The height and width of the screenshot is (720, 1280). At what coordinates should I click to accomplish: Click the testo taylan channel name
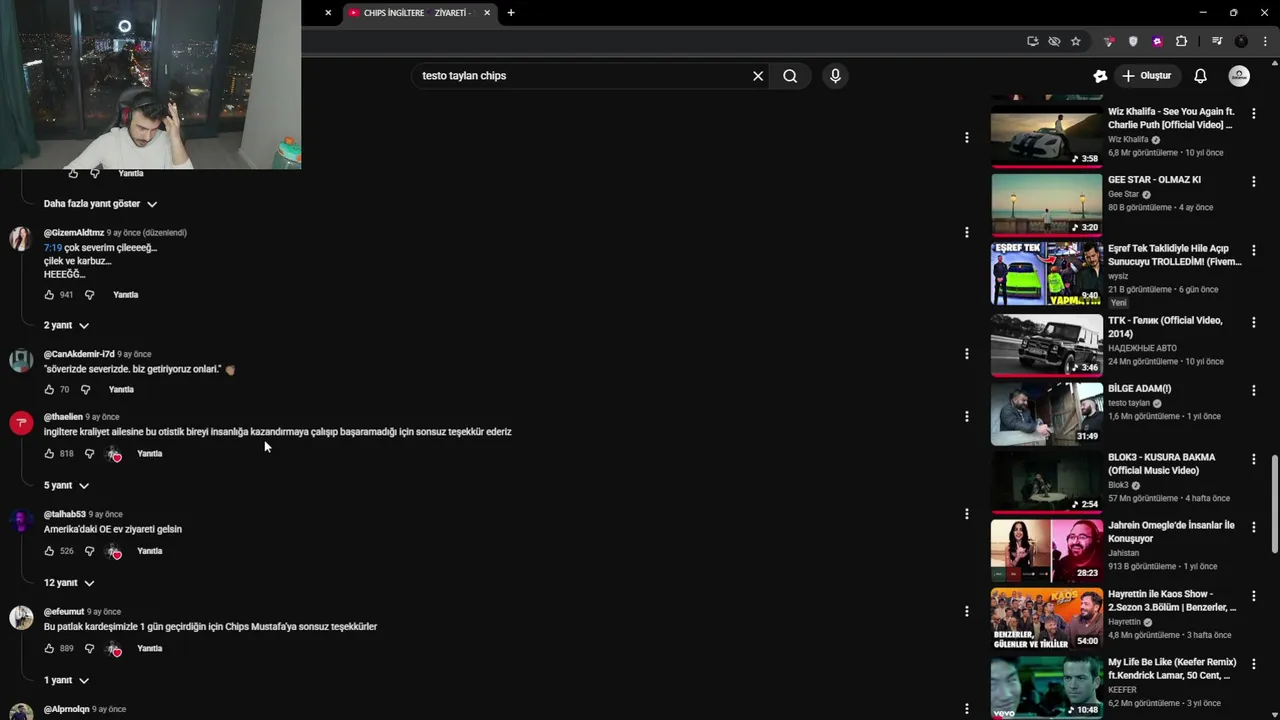coord(1129,403)
